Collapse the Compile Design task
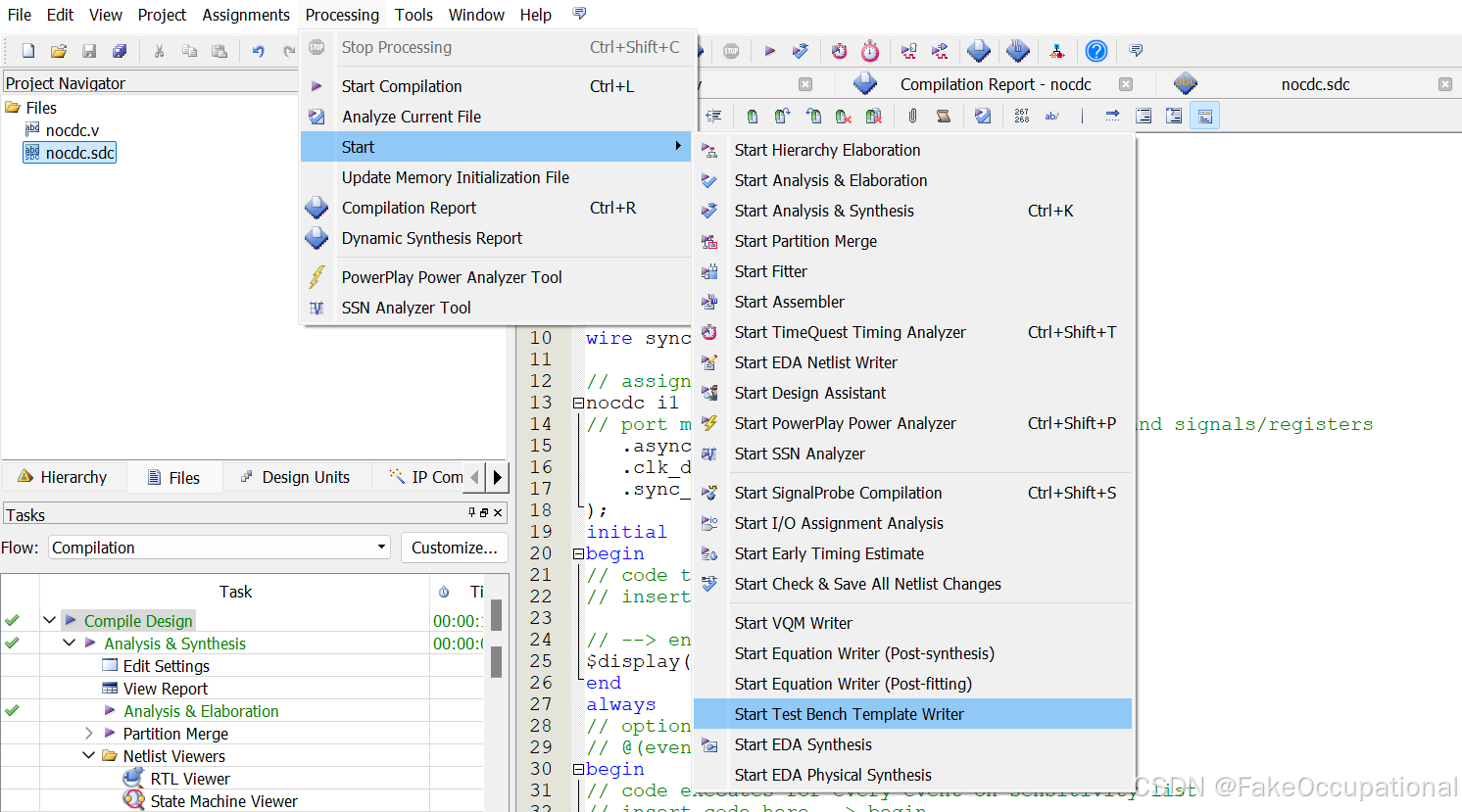The image size is (1462, 812). point(50,620)
